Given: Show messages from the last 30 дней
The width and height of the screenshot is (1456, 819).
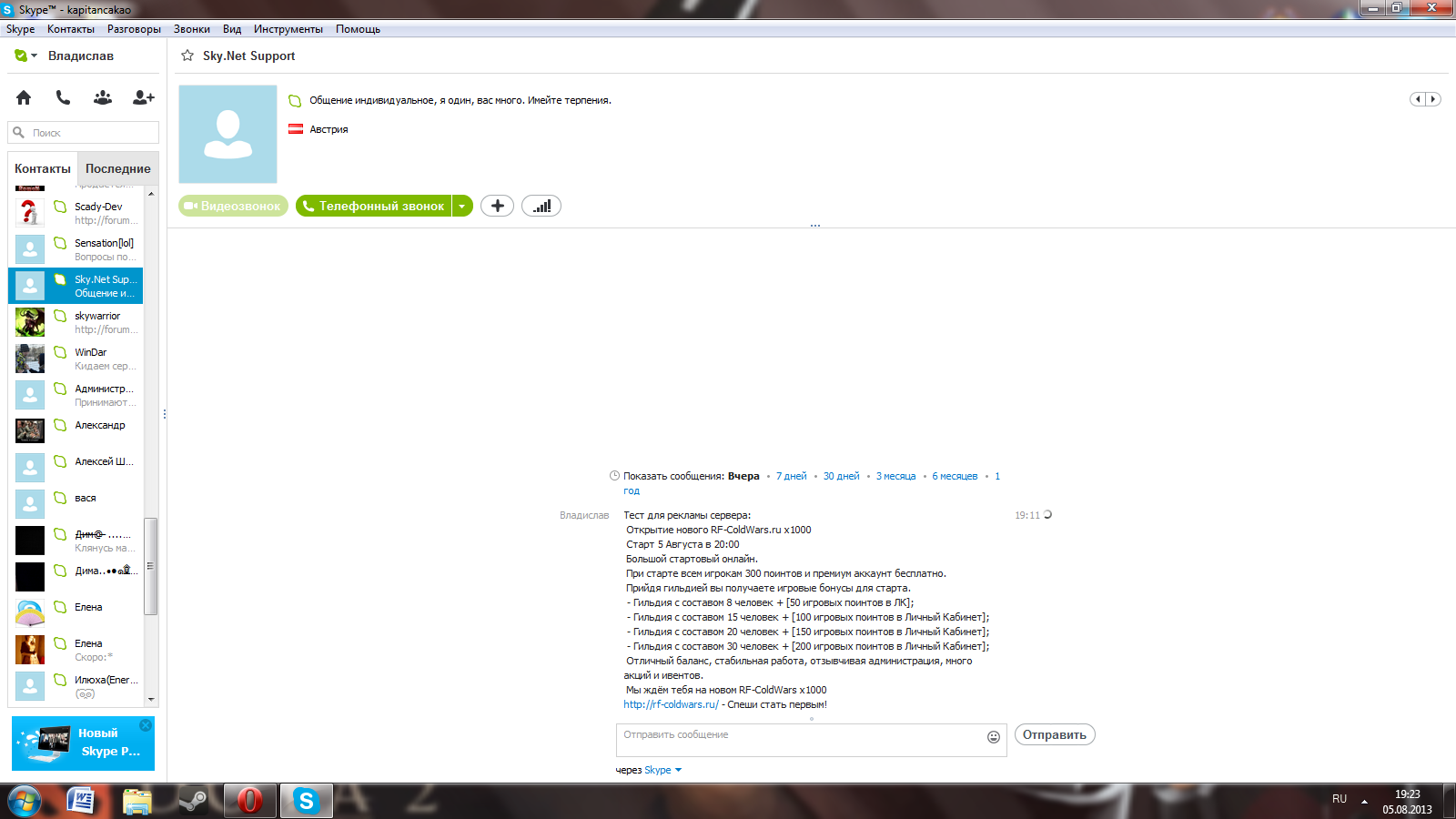Looking at the screenshot, I should click(842, 476).
